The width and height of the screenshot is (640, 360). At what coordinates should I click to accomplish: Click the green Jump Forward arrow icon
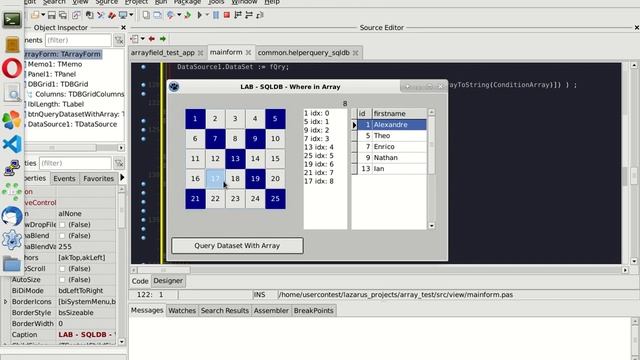[x=163, y=39]
